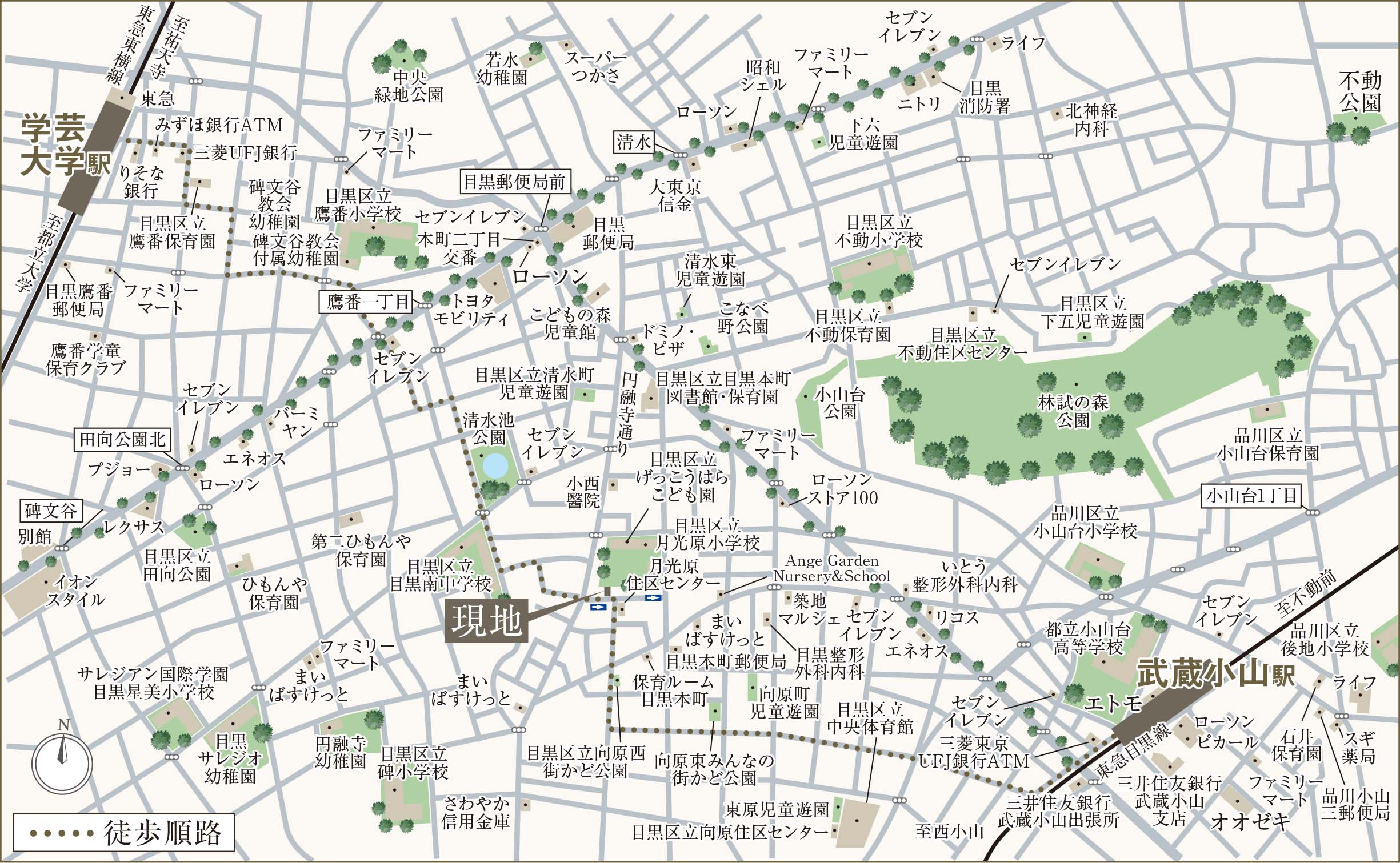Screen dimensions: 1400x863
Task: Click the blue pond in 清水池公園
Action: [495, 466]
